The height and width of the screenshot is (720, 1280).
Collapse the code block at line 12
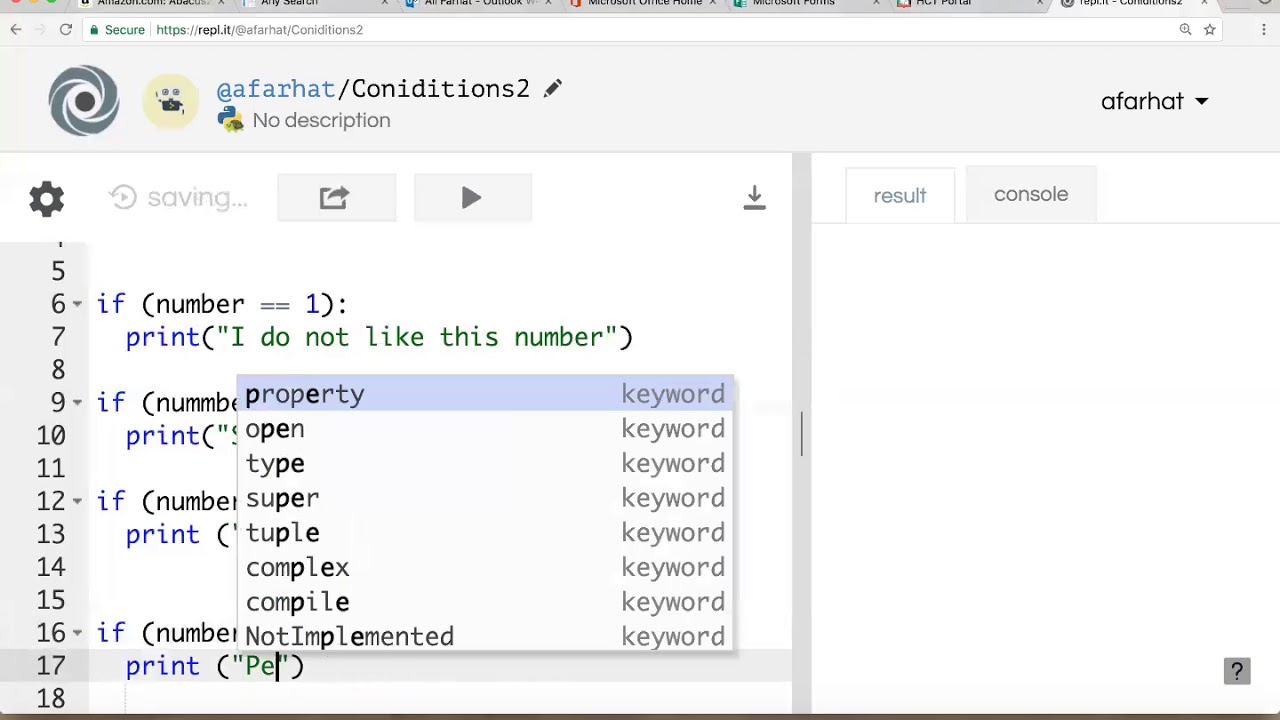coord(77,501)
